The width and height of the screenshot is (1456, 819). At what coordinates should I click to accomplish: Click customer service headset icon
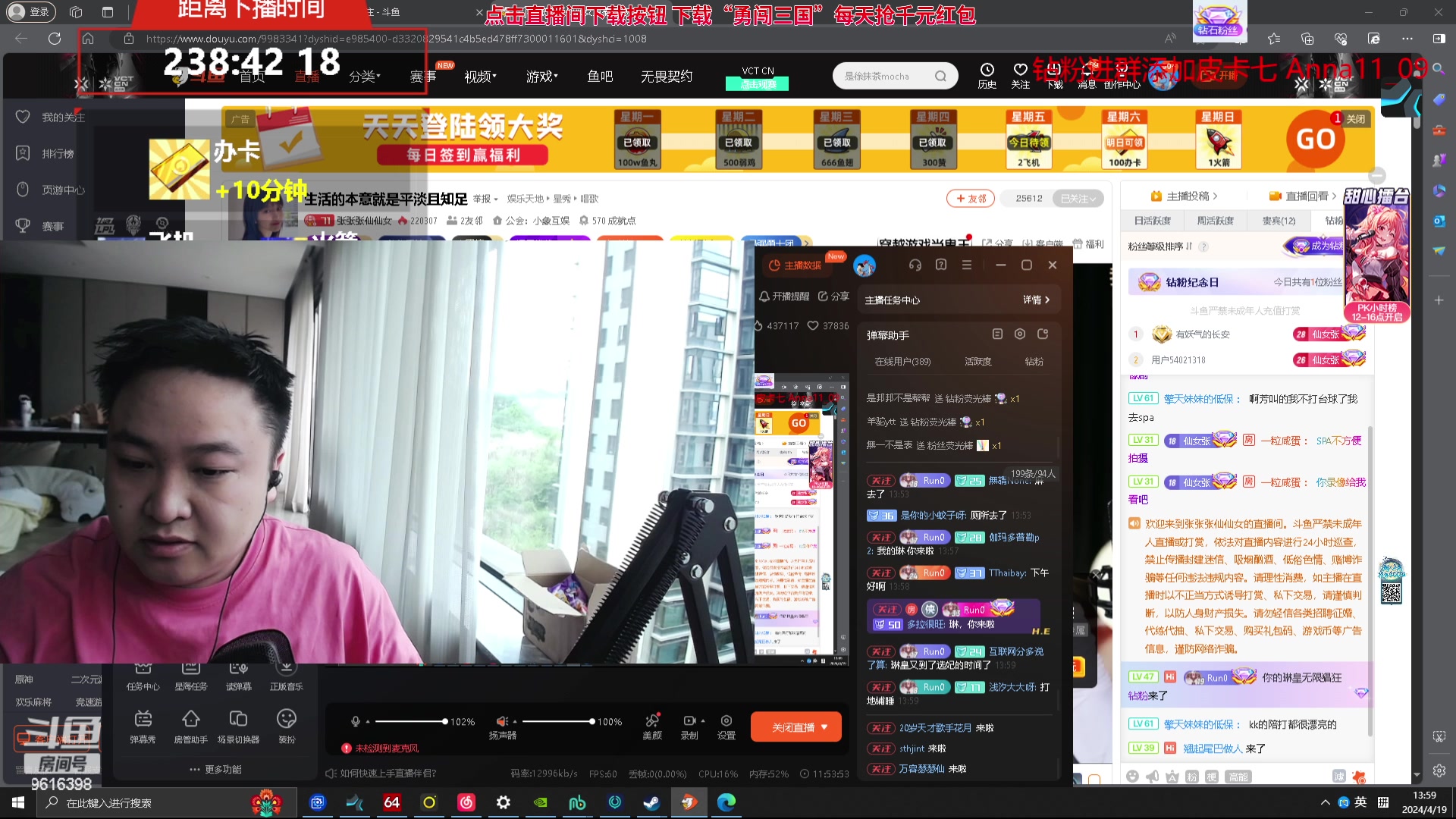pos(915,265)
